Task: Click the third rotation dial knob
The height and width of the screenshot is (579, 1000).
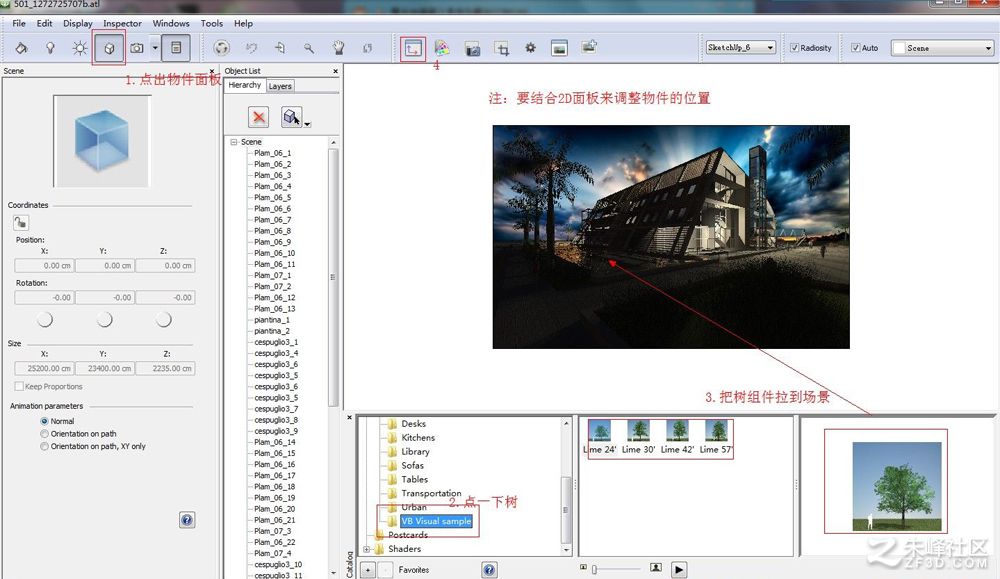Action: coord(163,319)
